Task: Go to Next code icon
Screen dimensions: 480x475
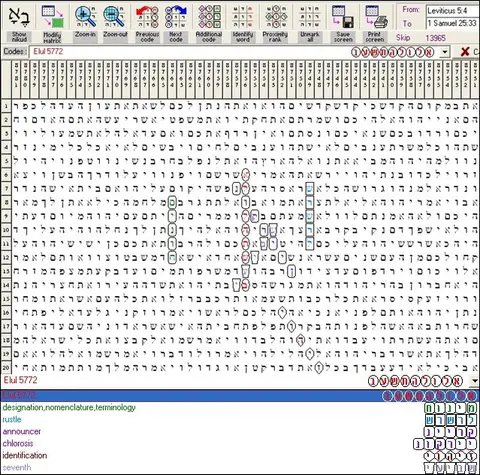Action: [176, 16]
